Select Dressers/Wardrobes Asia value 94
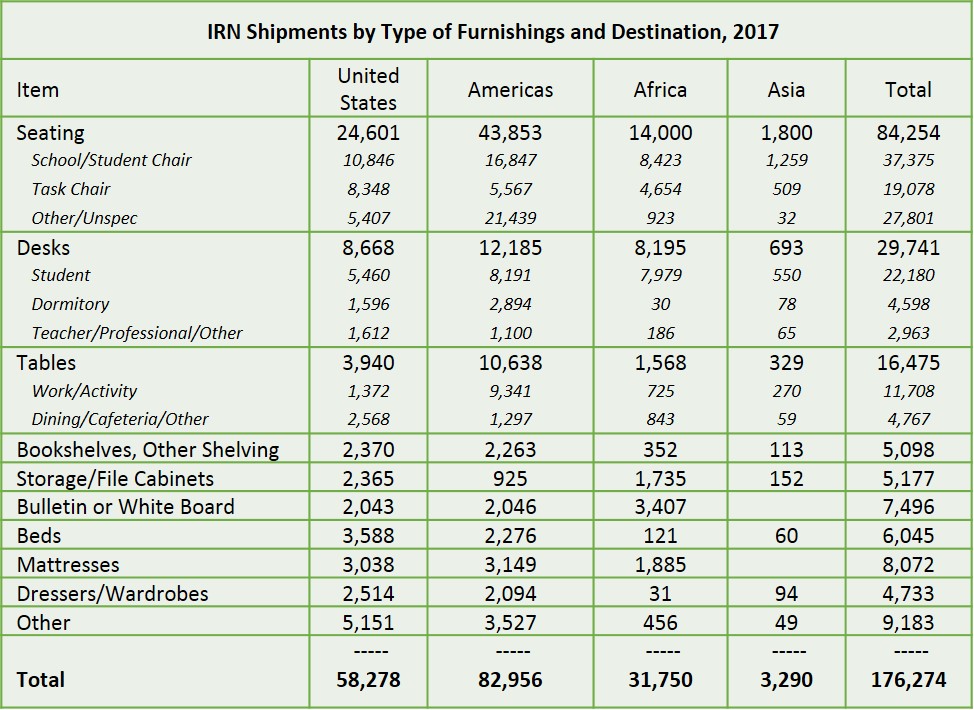The width and height of the screenshot is (974, 710). click(x=786, y=594)
